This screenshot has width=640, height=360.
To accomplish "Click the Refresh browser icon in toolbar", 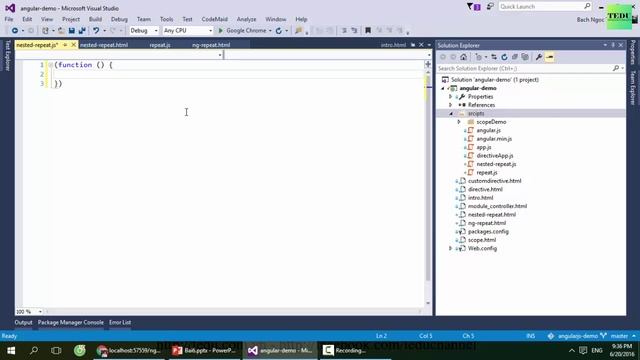I will pos(279,31).
